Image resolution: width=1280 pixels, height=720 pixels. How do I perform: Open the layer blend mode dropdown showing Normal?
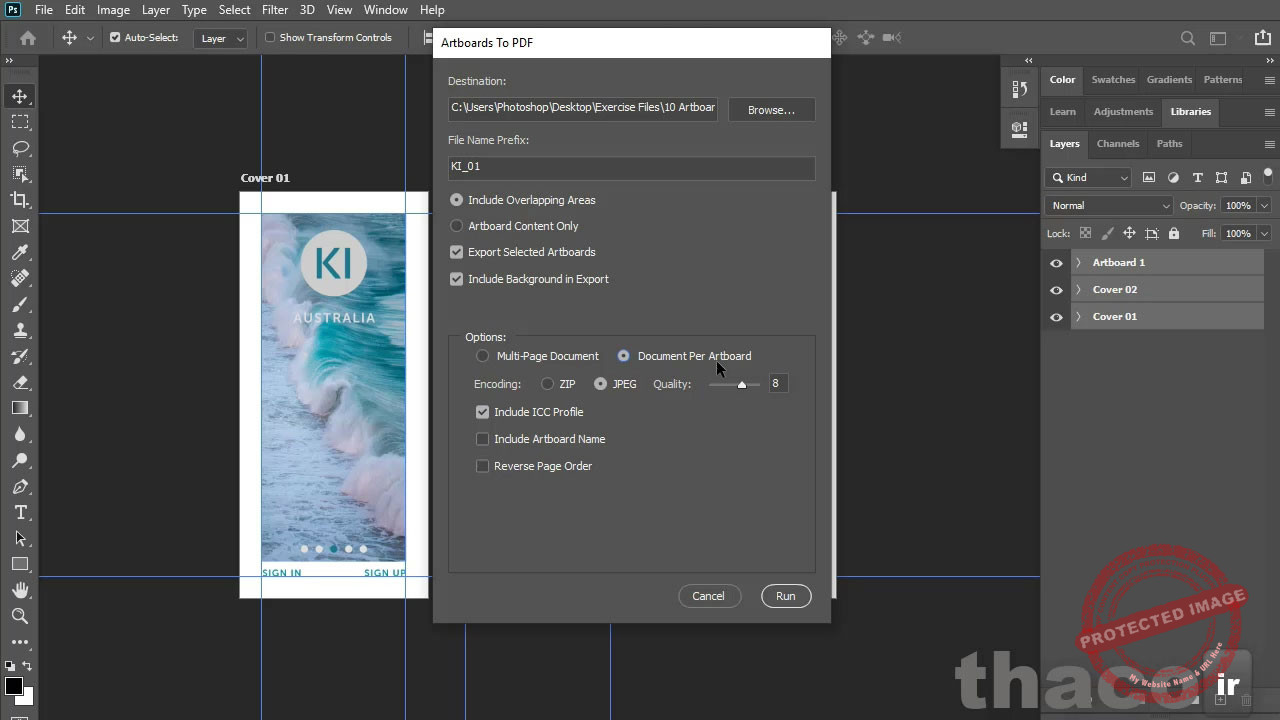point(1108,205)
